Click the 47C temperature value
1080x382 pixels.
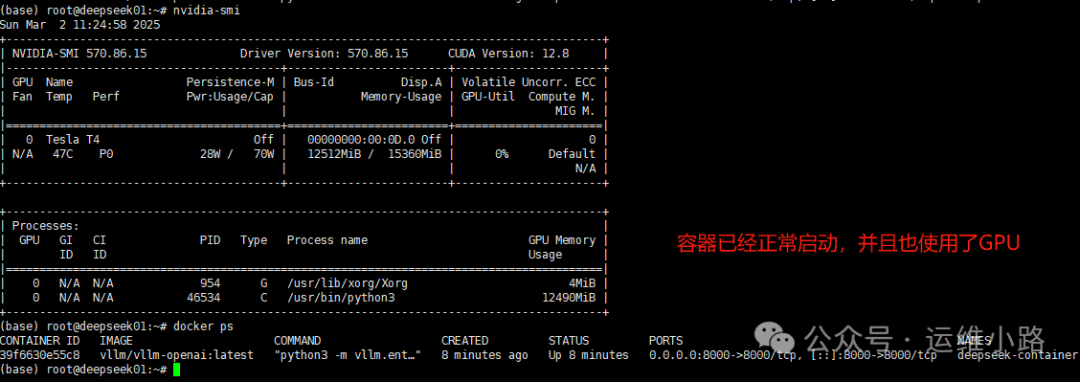[62, 154]
